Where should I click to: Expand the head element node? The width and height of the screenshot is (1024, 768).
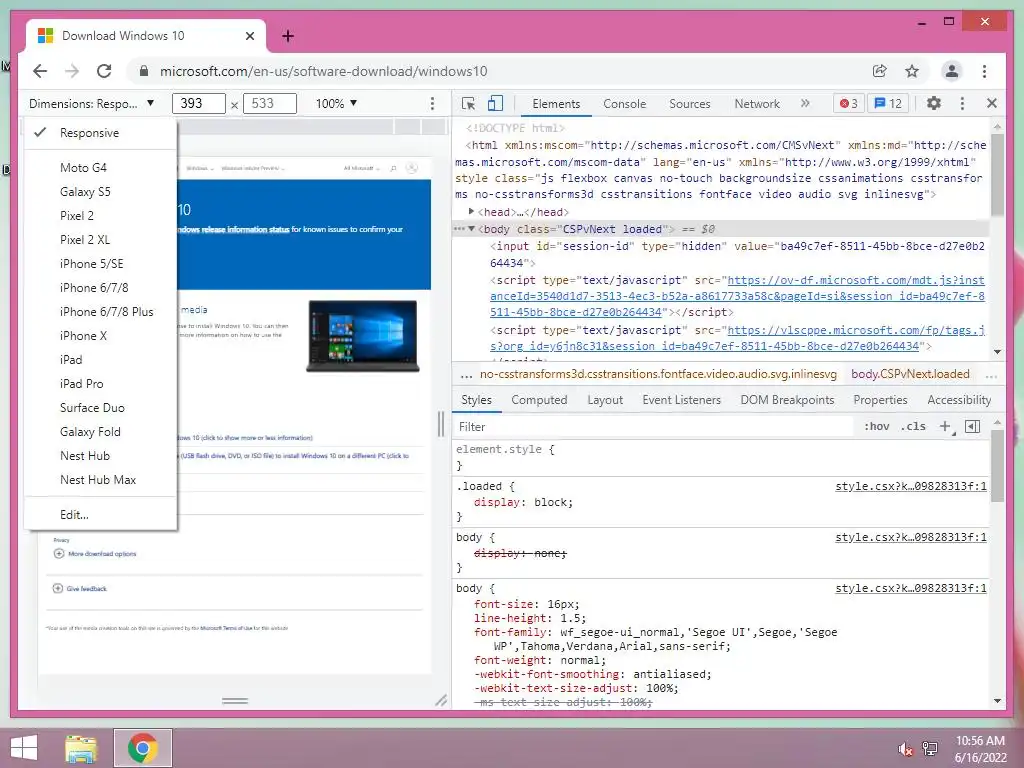(471, 212)
